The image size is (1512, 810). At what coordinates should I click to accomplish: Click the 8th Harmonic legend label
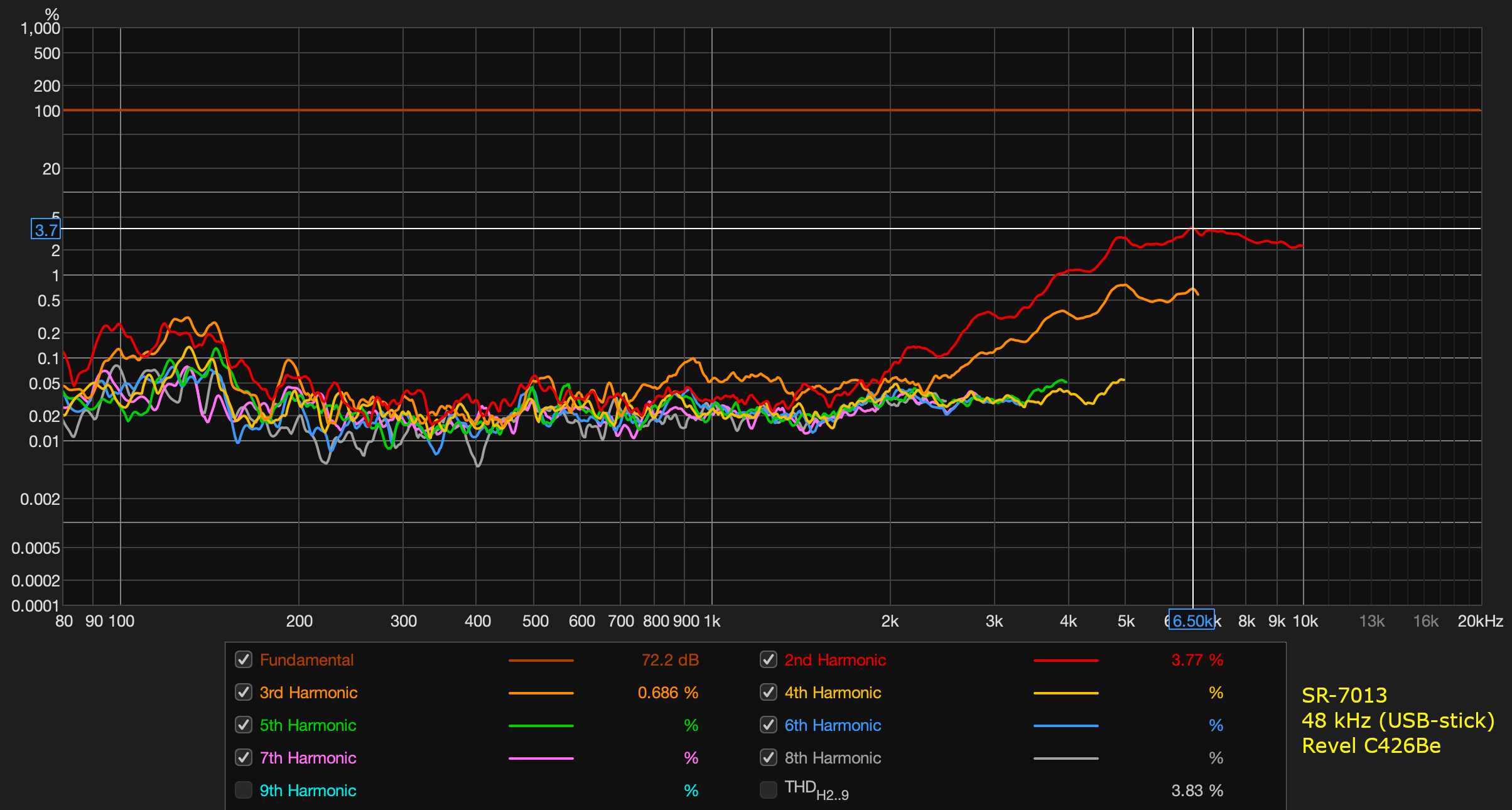833,758
